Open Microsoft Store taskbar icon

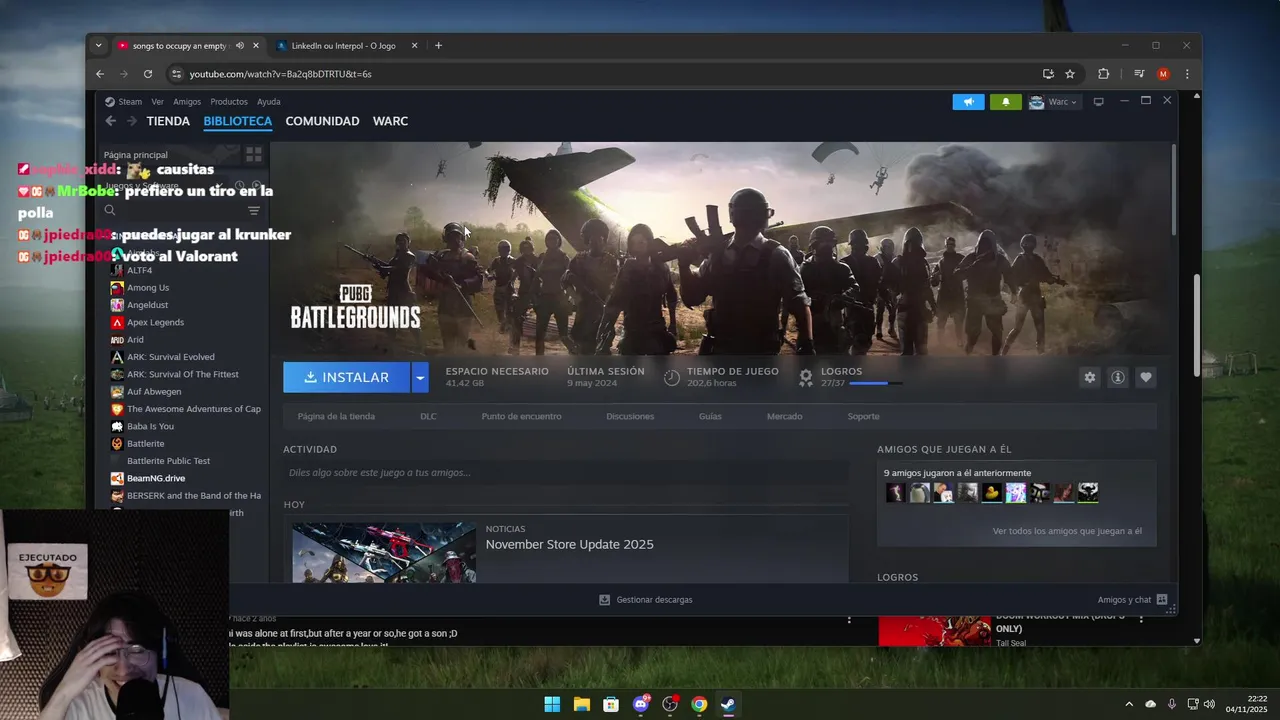pos(611,704)
